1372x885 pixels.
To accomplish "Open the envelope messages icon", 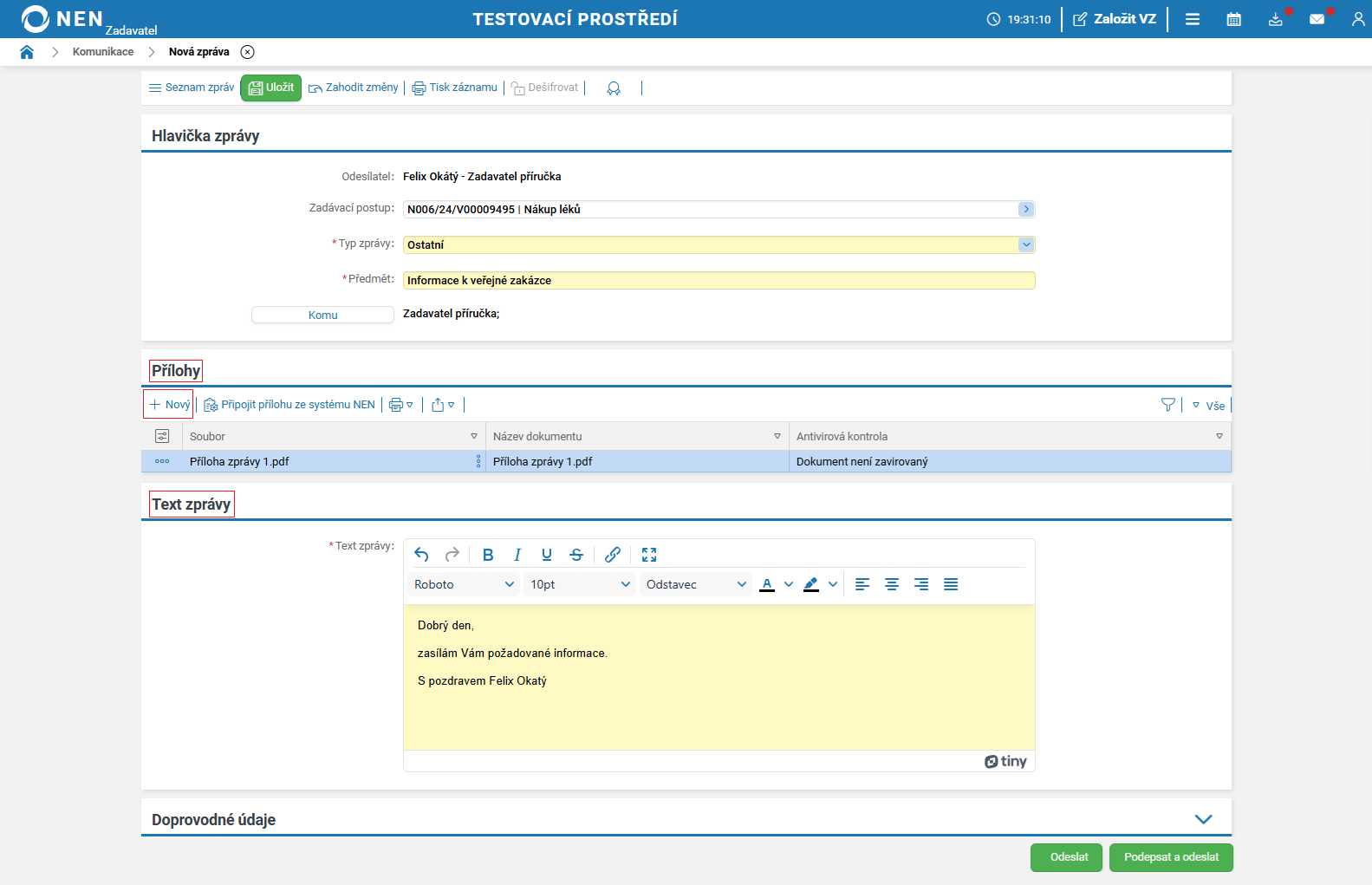I will point(1317,19).
